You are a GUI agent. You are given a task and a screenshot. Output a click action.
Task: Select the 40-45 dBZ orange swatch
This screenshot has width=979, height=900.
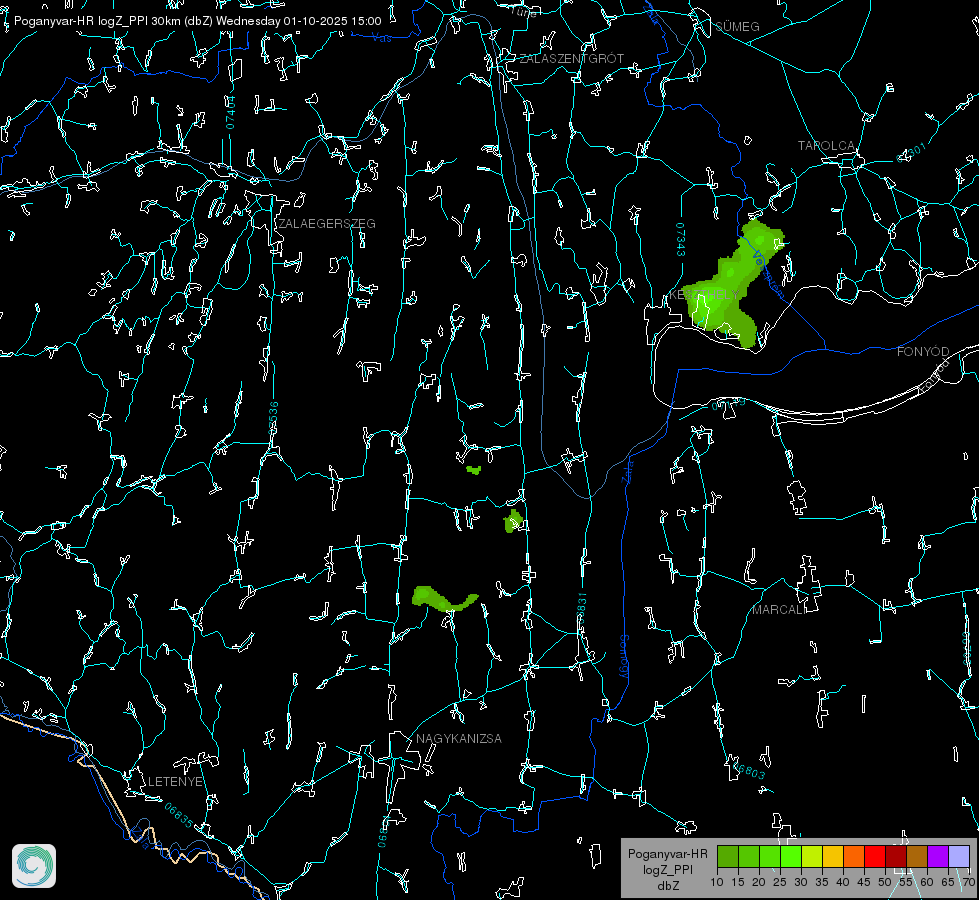point(854,856)
